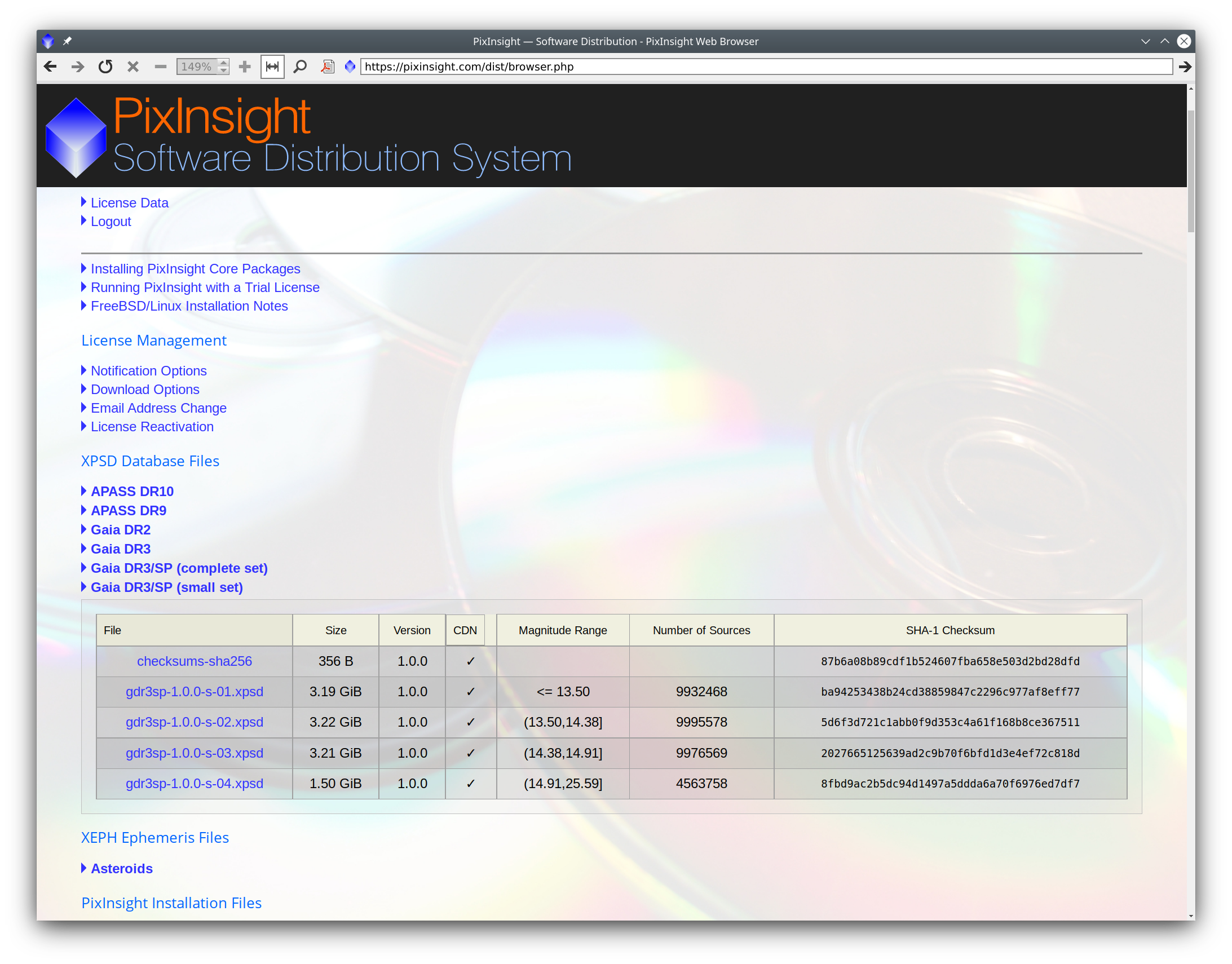1232x964 pixels.
Task: Click the Number of Sources header
Action: 701,630
